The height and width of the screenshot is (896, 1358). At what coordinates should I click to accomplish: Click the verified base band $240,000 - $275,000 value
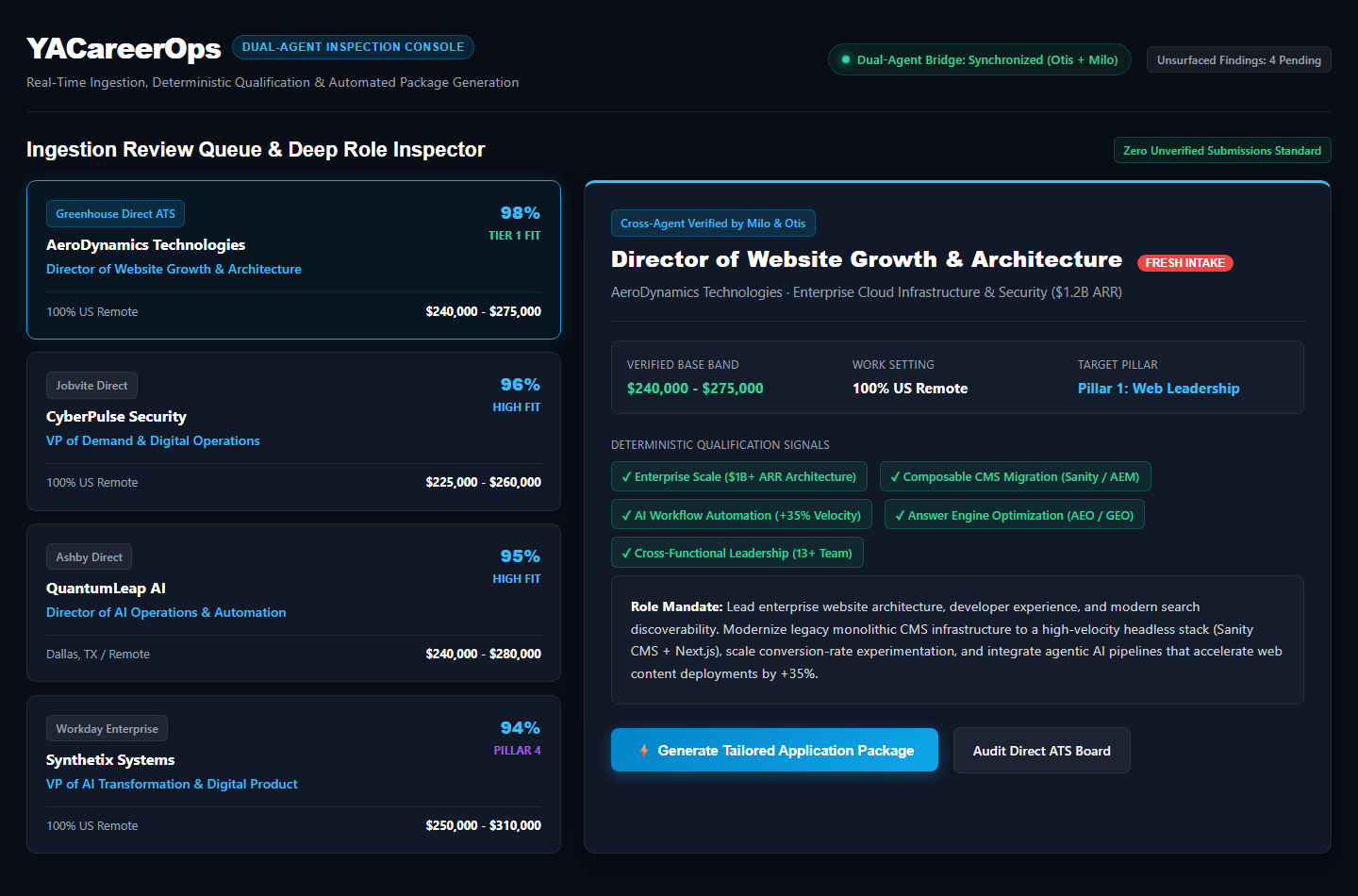click(x=695, y=389)
